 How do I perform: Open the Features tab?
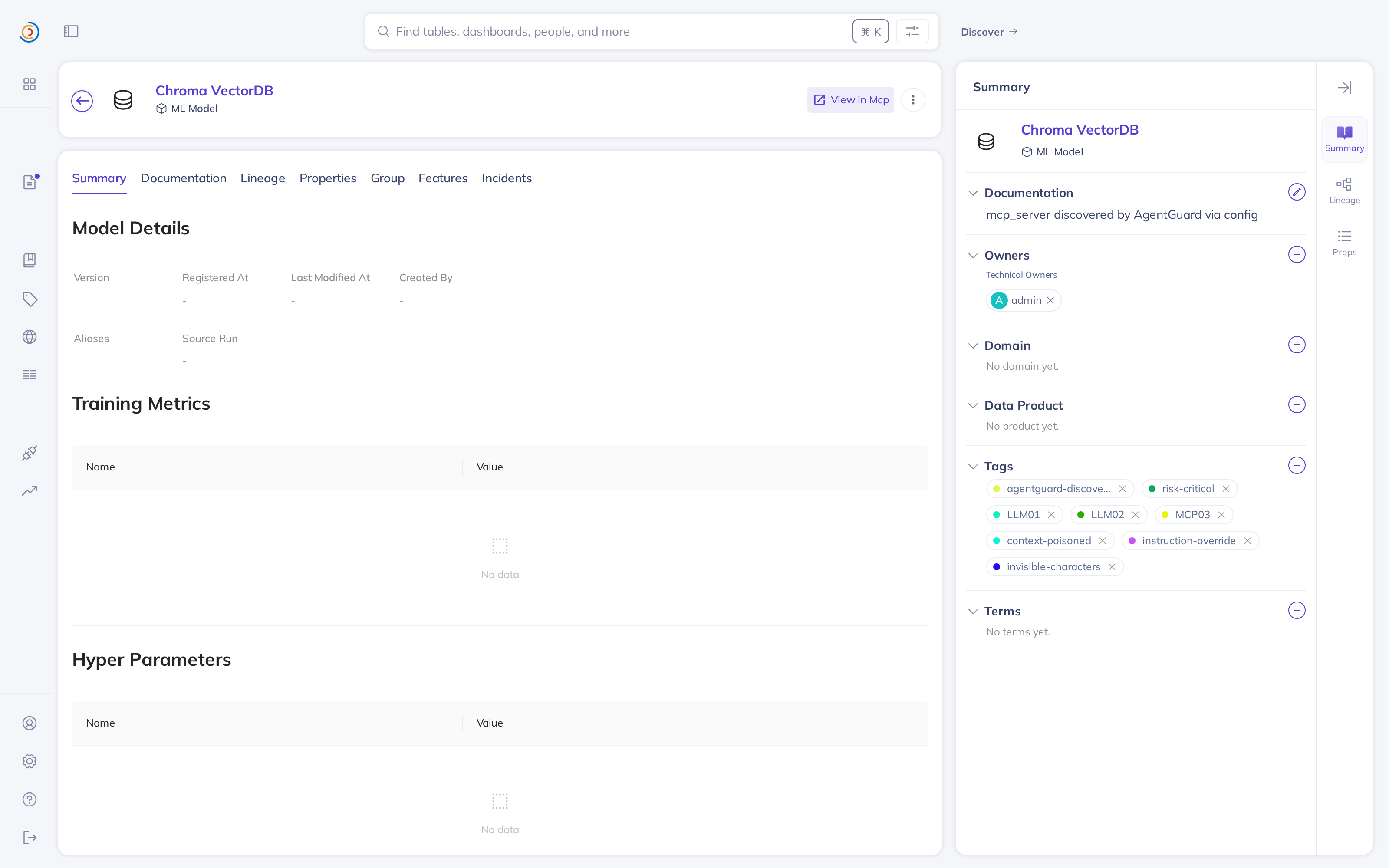click(x=443, y=178)
